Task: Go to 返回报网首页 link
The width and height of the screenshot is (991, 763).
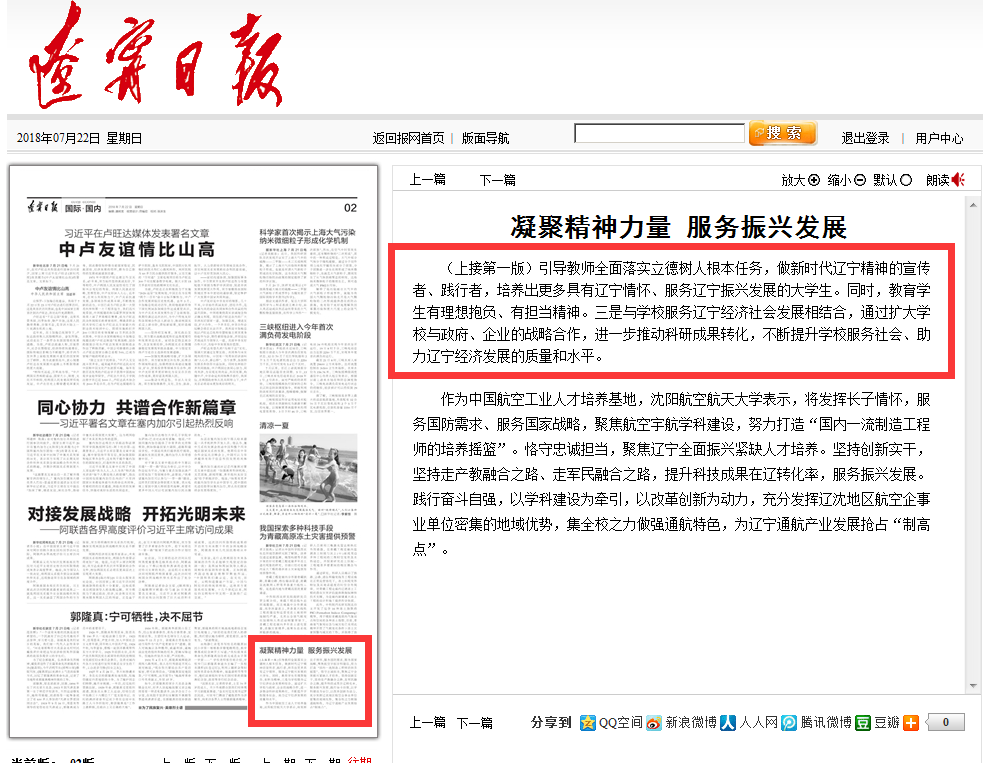Action: (x=408, y=138)
